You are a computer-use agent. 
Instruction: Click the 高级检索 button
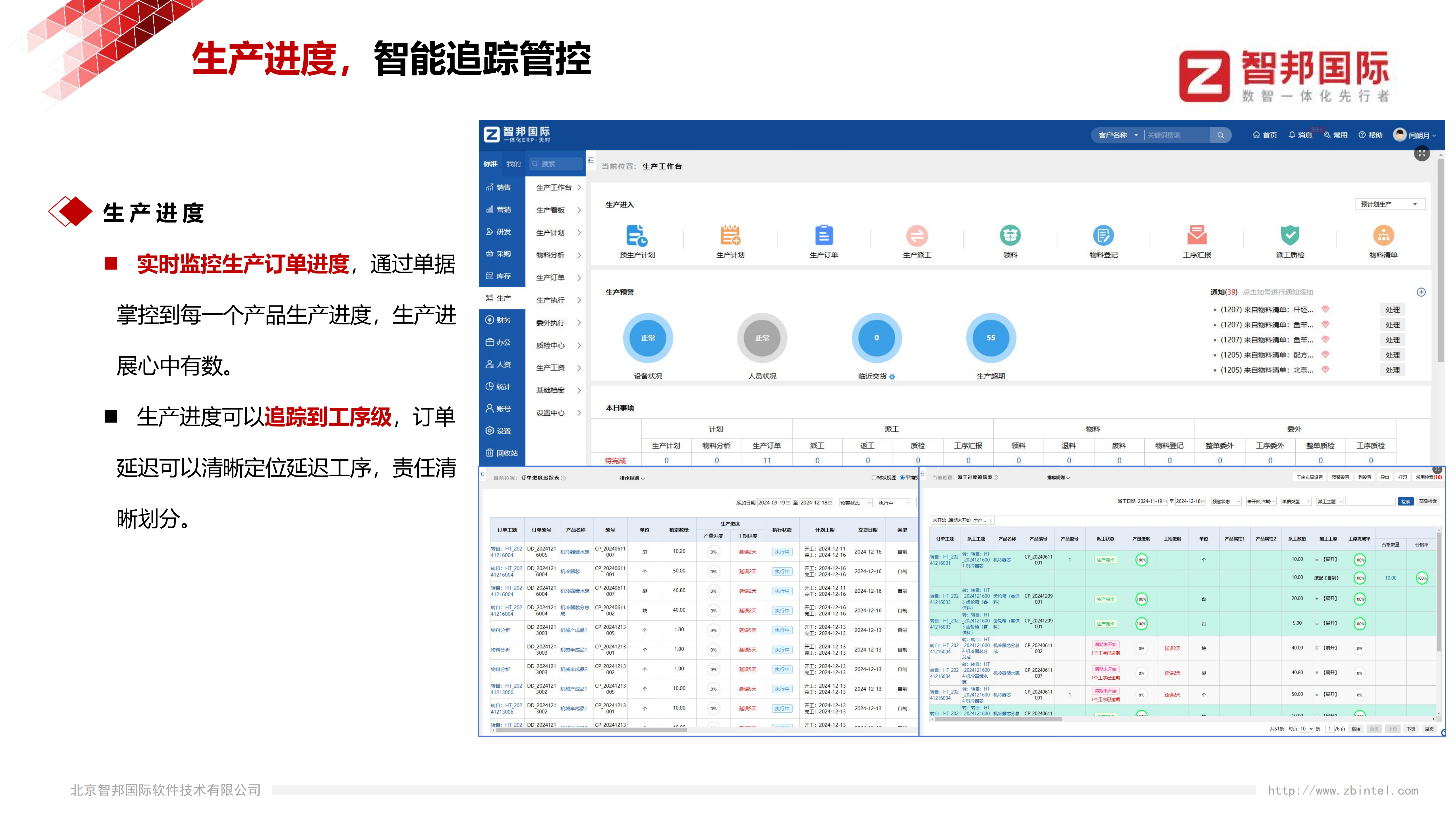pos(1428,502)
